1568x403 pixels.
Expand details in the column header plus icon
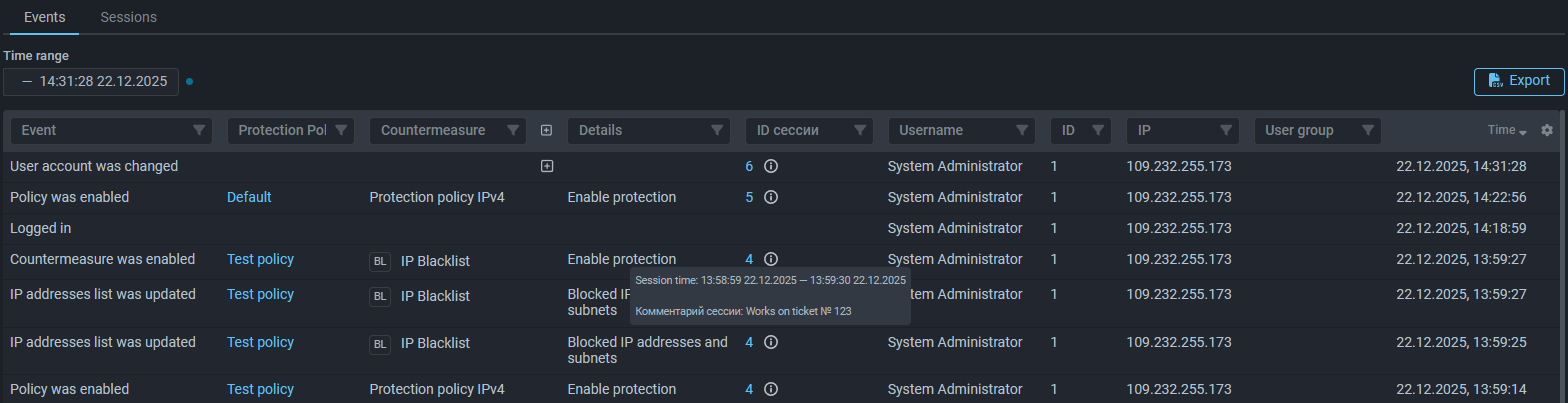coord(546,131)
